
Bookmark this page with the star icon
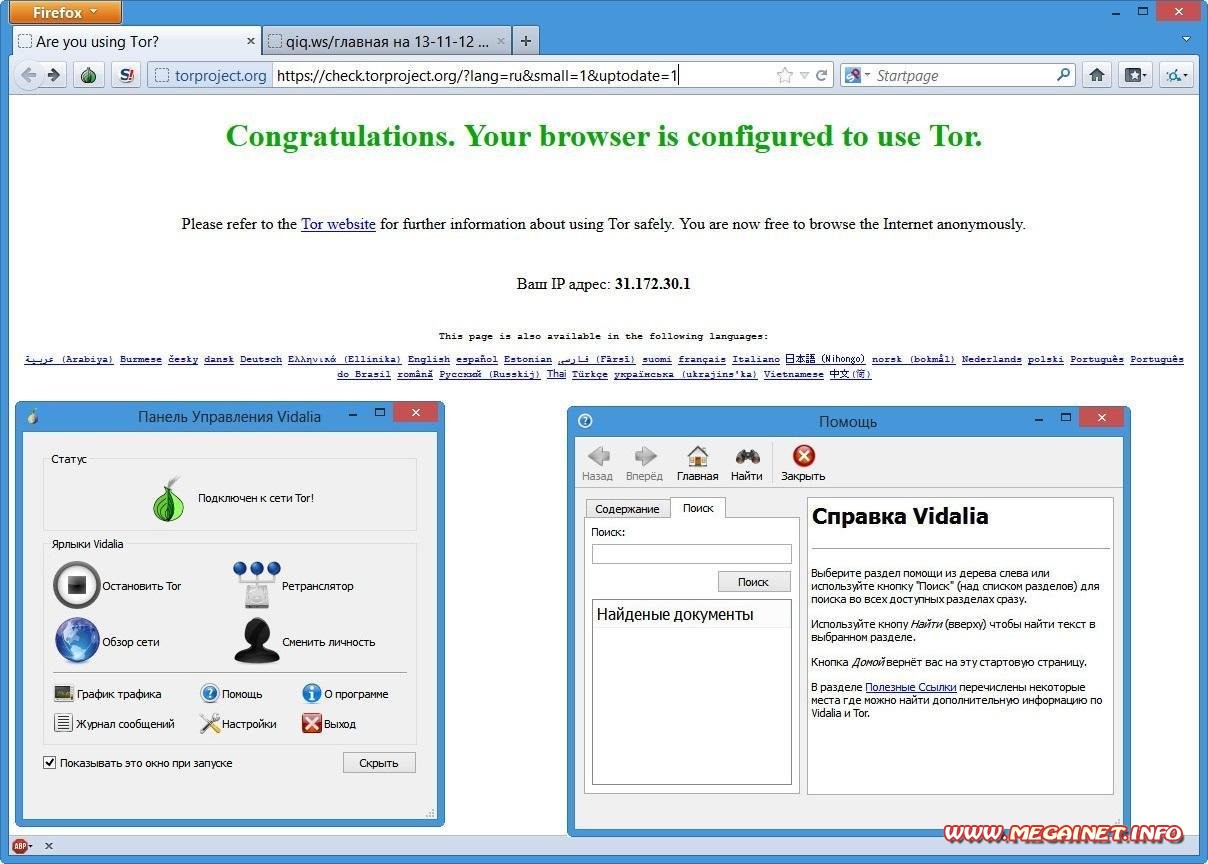[785, 75]
